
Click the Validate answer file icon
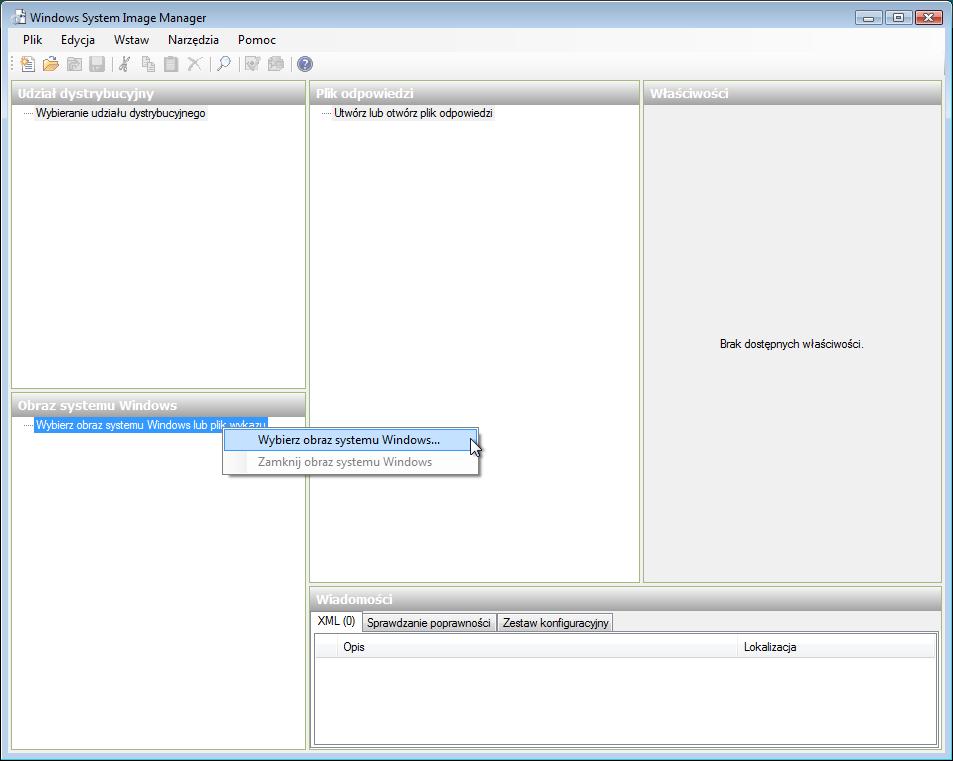[252, 64]
